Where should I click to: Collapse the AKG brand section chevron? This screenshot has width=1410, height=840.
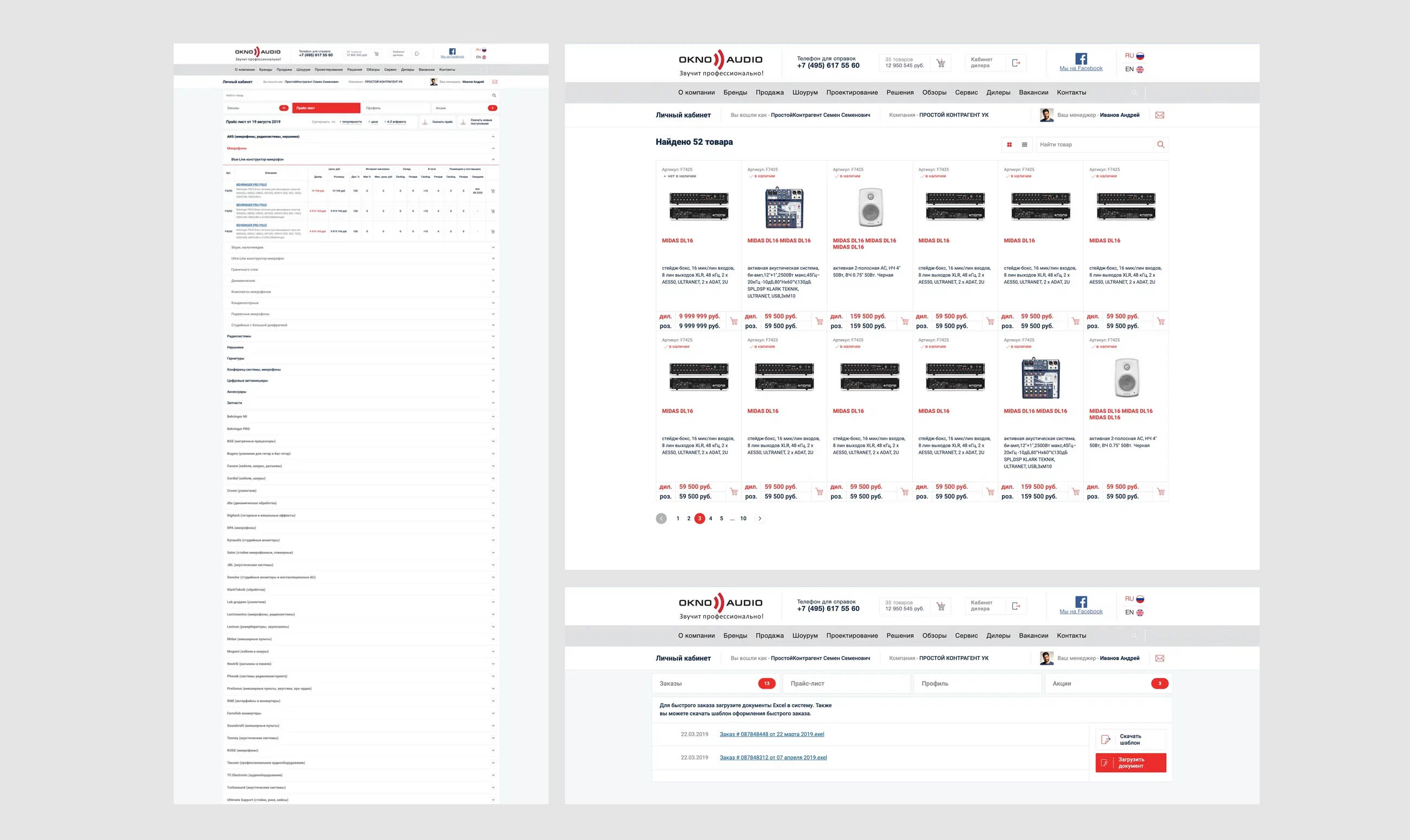click(x=493, y=136)
